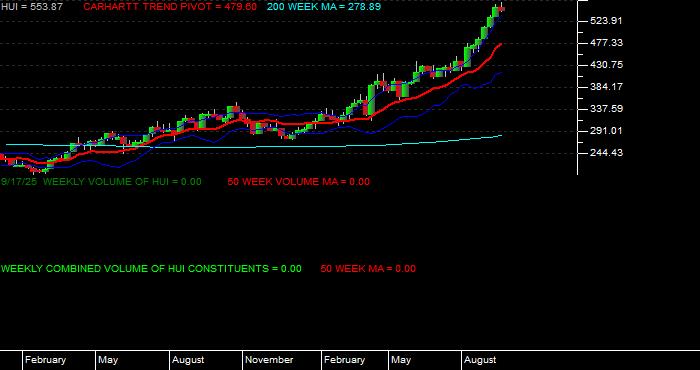Click the 384.17 price axis label
Viewport: 700px width, 370px height.
(606, 87)
